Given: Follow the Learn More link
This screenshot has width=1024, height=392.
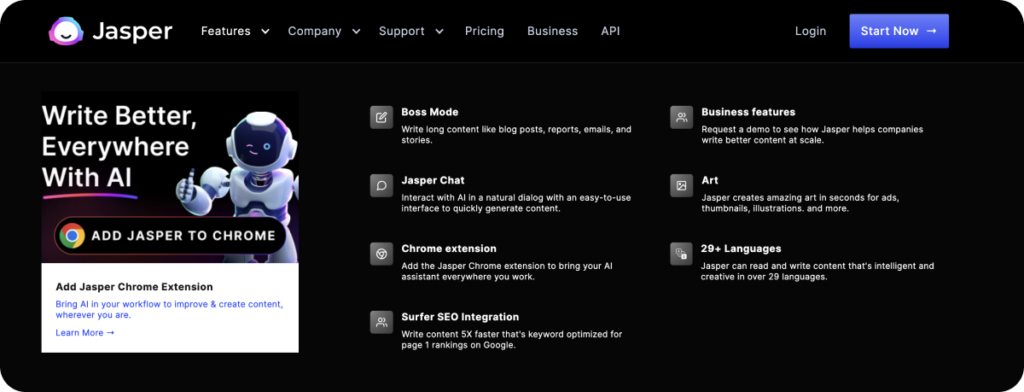Looking at the screenshot, I should [85, 333].
